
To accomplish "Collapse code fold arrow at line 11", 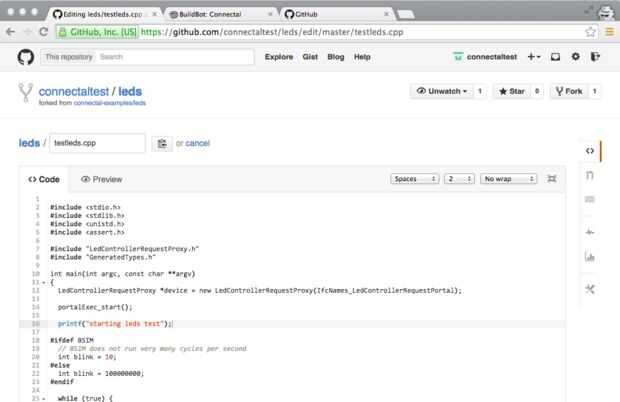I will pos(43,282).
